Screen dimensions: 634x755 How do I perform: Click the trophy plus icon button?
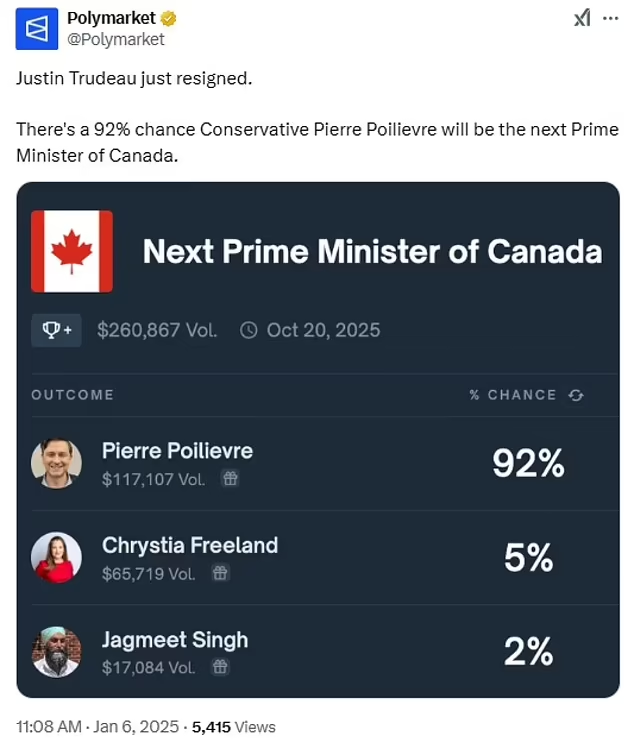click(56, 330)
